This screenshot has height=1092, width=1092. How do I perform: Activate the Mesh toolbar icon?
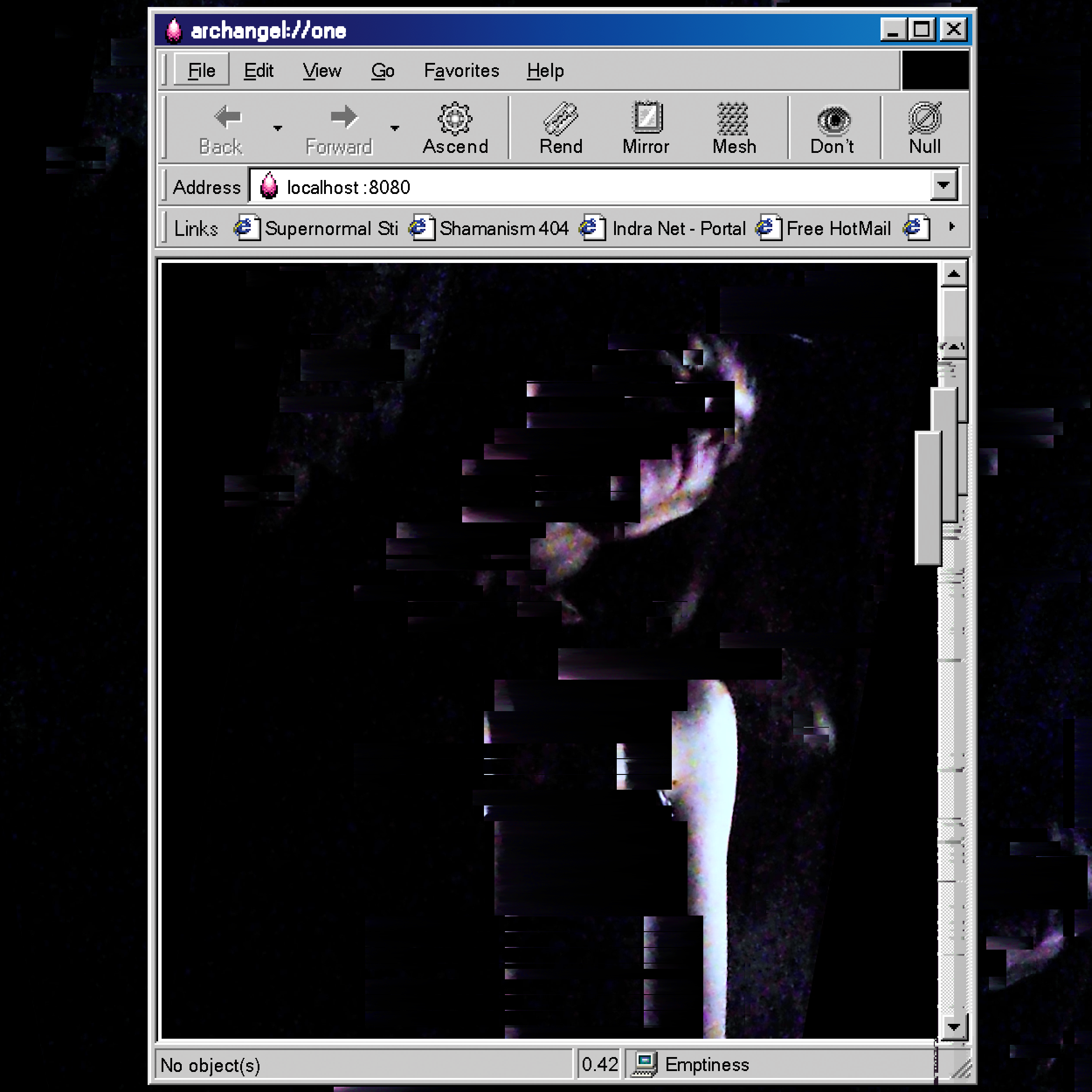tap(733, 119)
